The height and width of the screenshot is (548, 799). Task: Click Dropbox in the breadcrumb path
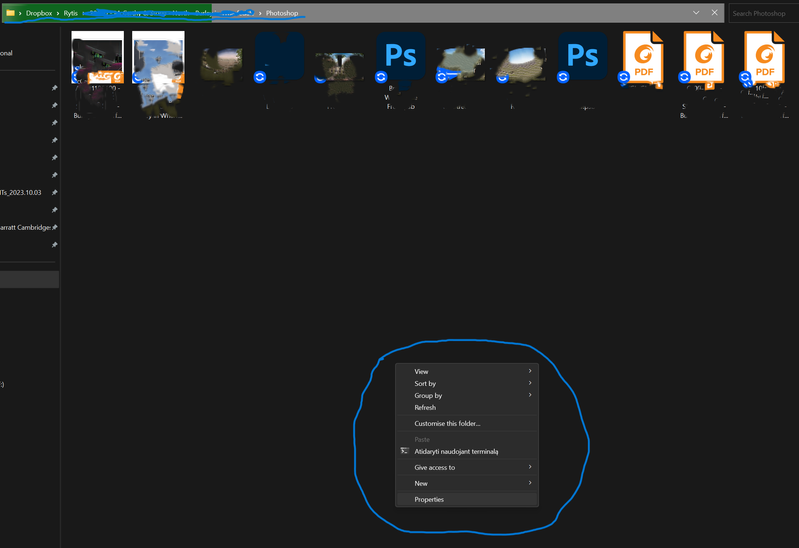tap(39, 13)
